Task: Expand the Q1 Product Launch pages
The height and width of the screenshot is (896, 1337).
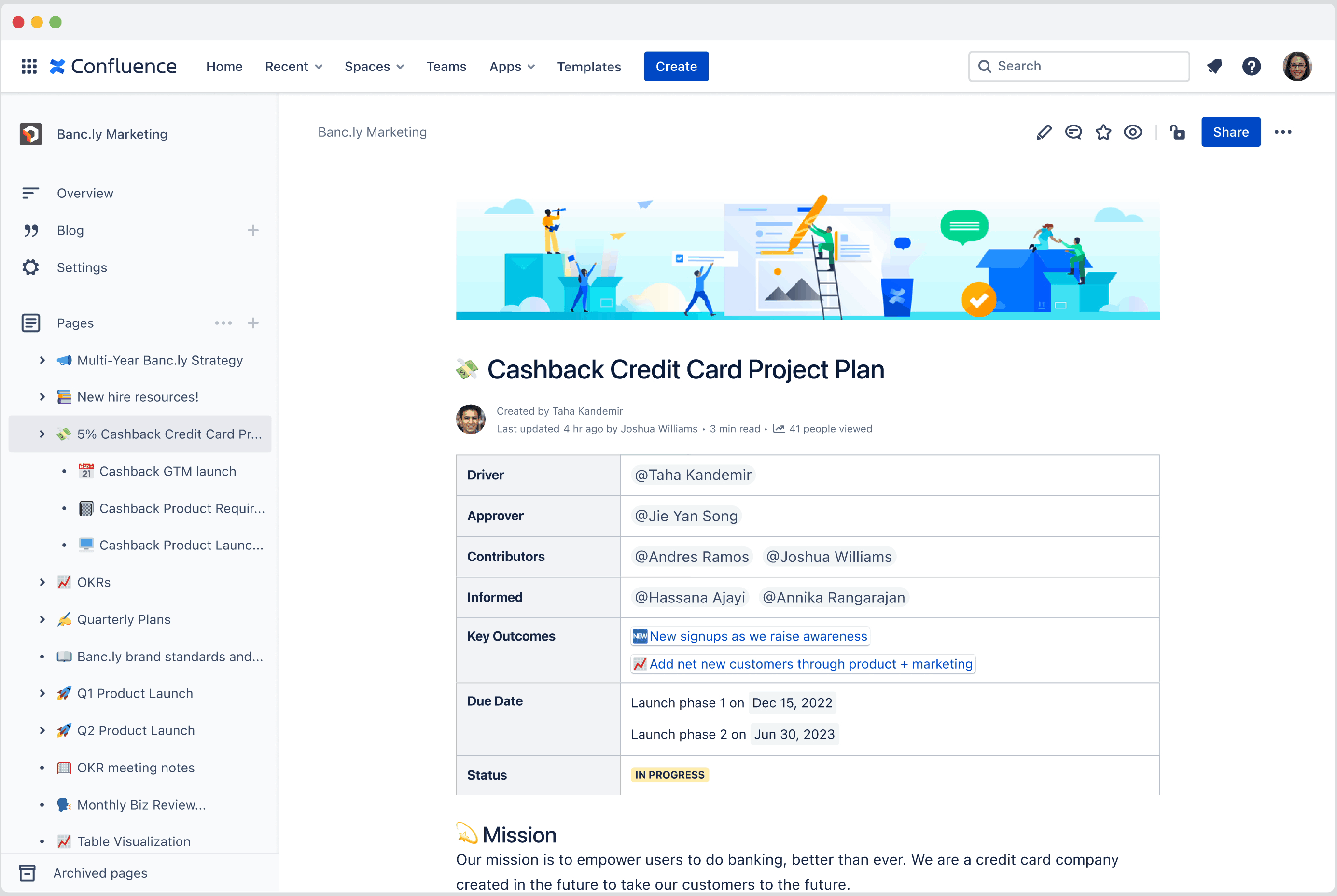Action: [41, 693]
